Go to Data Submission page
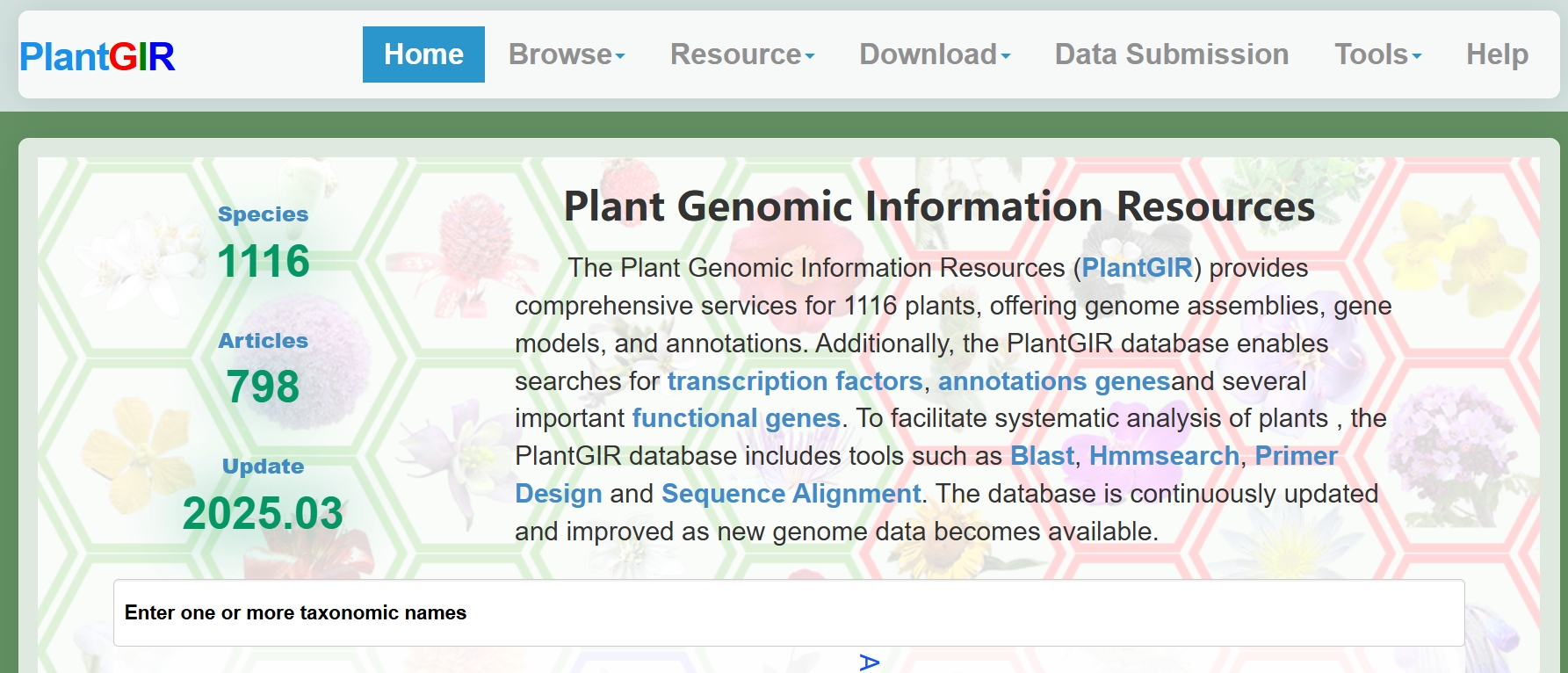Image resolution: width=1568 pixels, height=673 pixels. (x=1172, y=54)
